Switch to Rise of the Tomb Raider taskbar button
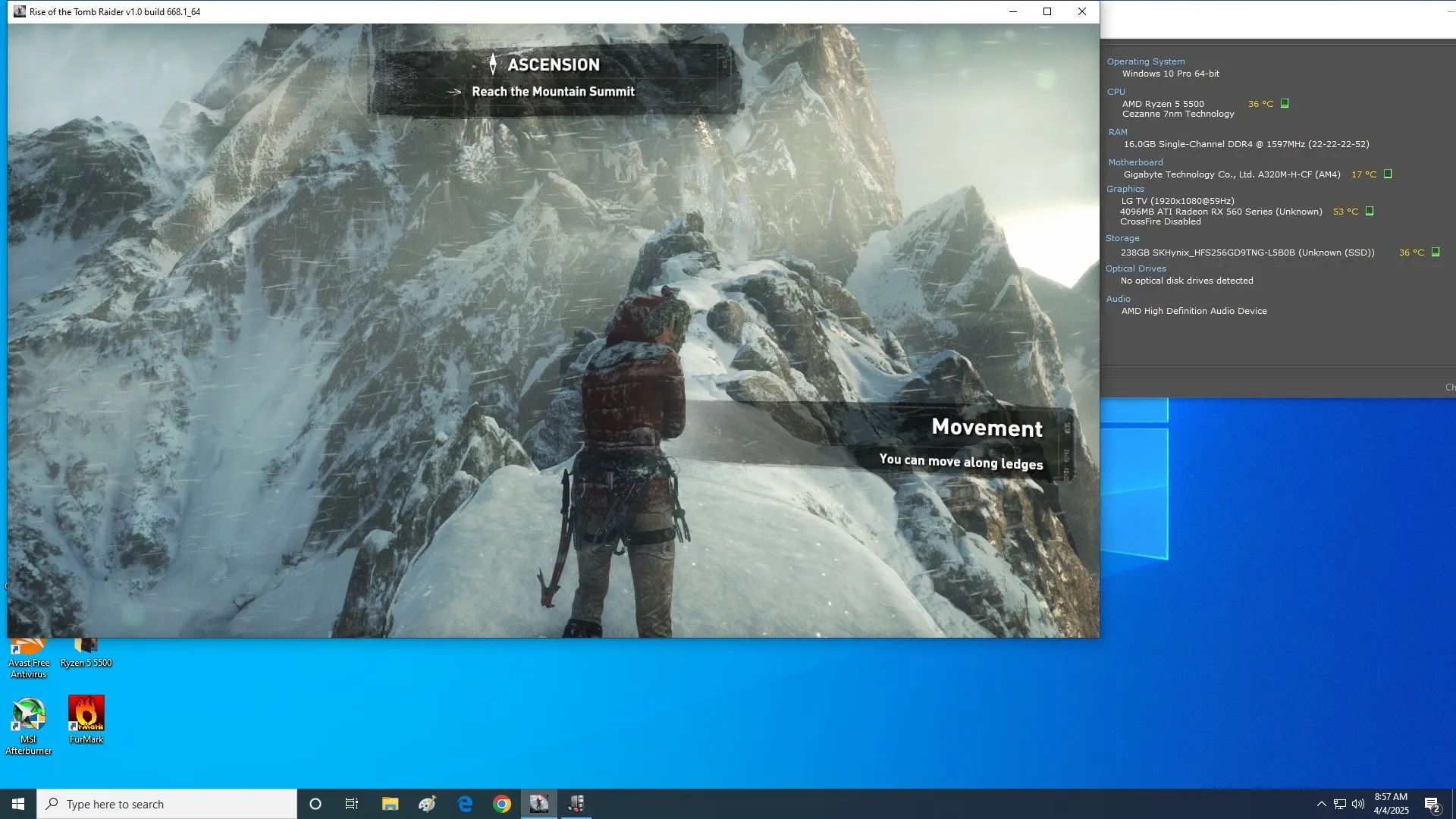The image size is (1456, 819). [539, 804]
